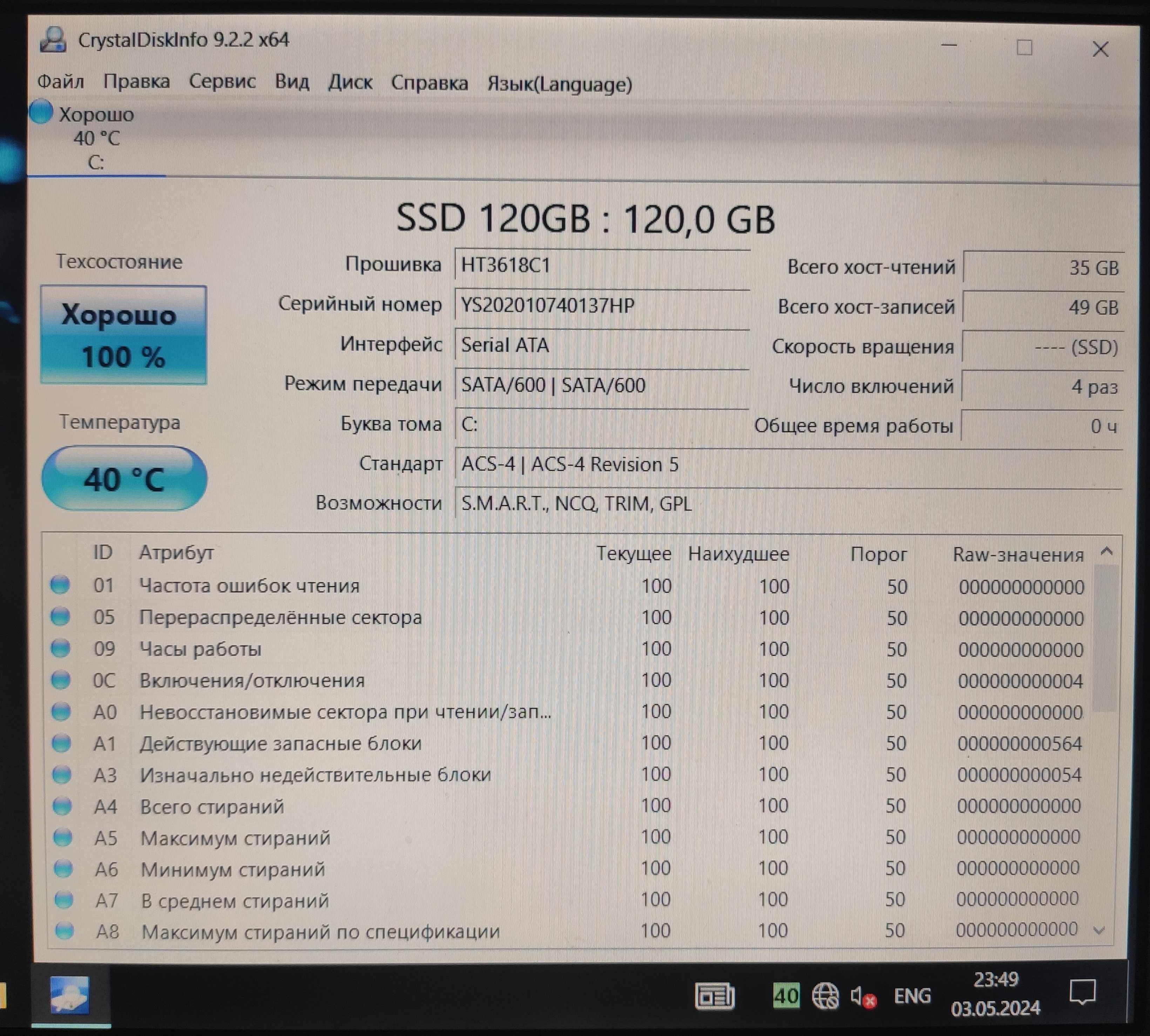Screen dimensions: 1150x1036
Task: Click status dot for attribute 0C
Action: click(x=61, y=679)
